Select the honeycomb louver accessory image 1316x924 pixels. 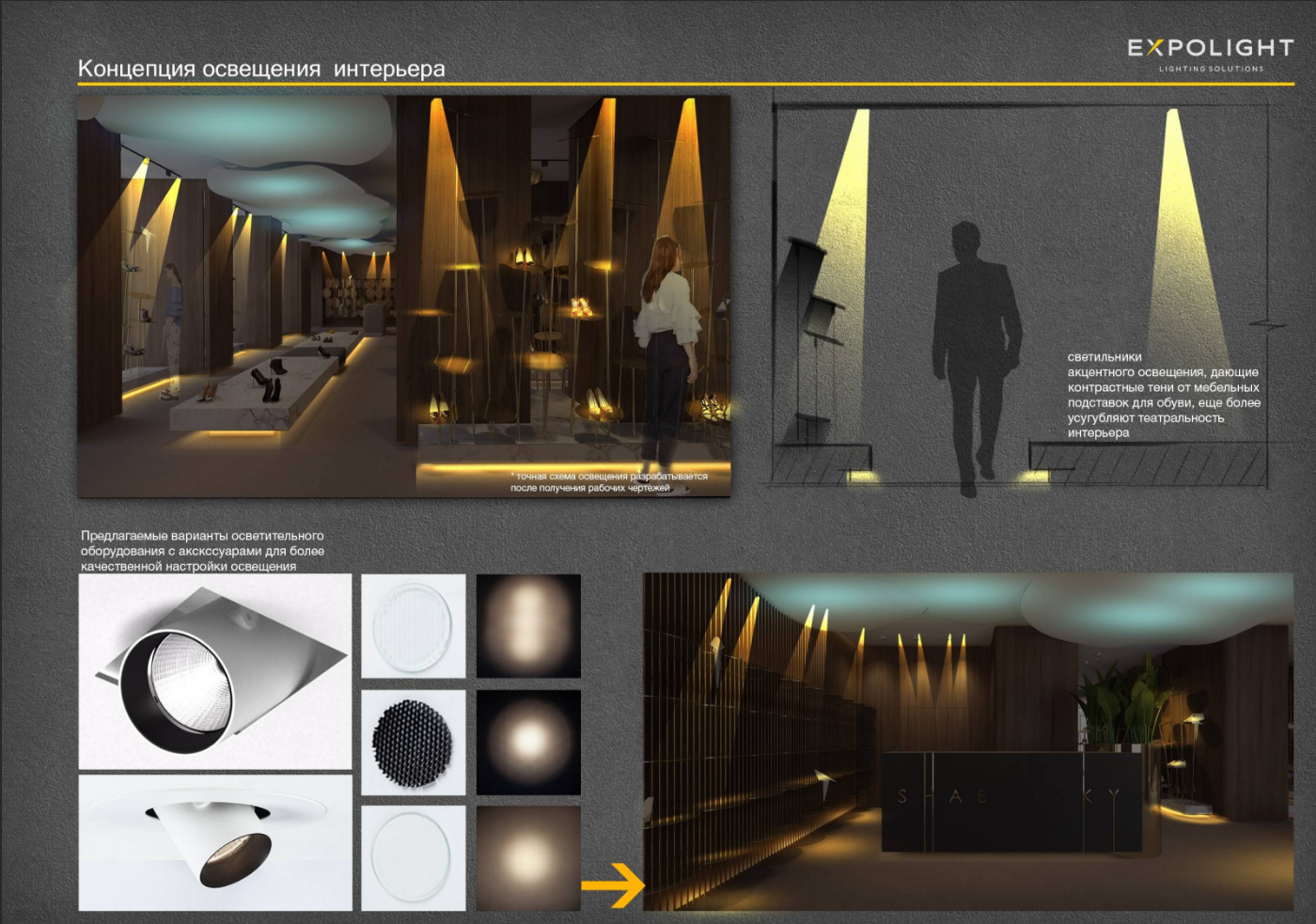[413, 742]
